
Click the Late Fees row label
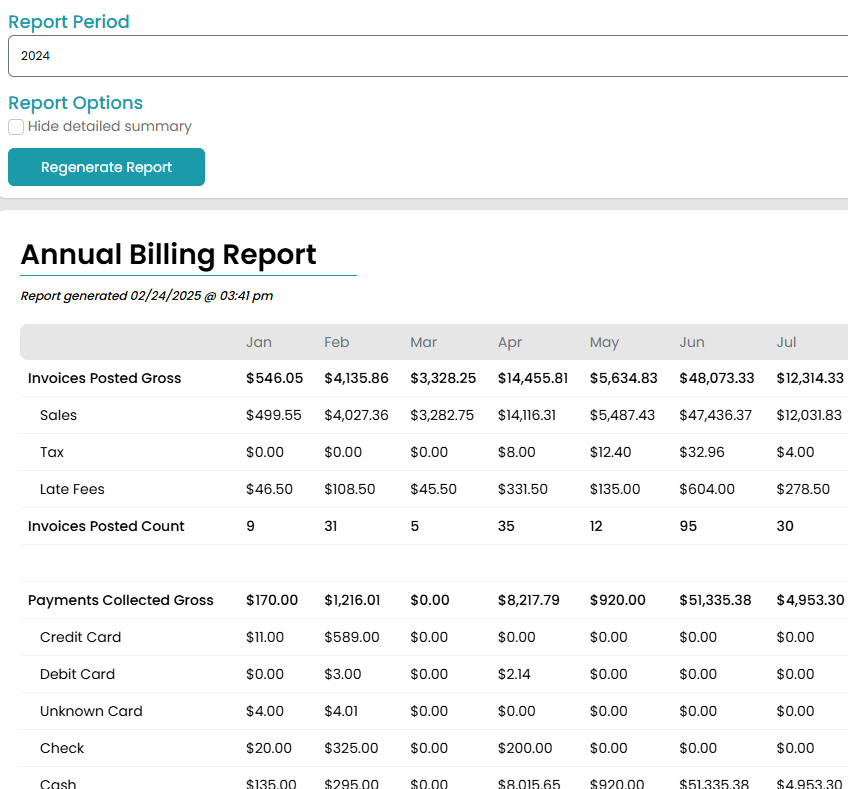click(72, 489)
